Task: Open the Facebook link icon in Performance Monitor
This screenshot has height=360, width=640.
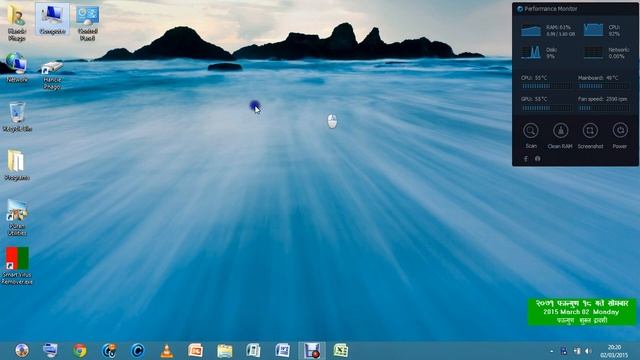Action: point(526,159)
